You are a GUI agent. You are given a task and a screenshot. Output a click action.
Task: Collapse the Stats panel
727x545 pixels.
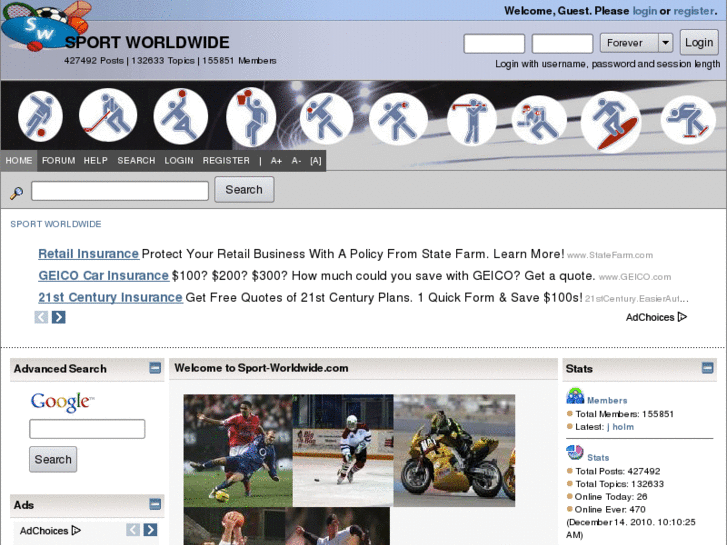(708, 368)
